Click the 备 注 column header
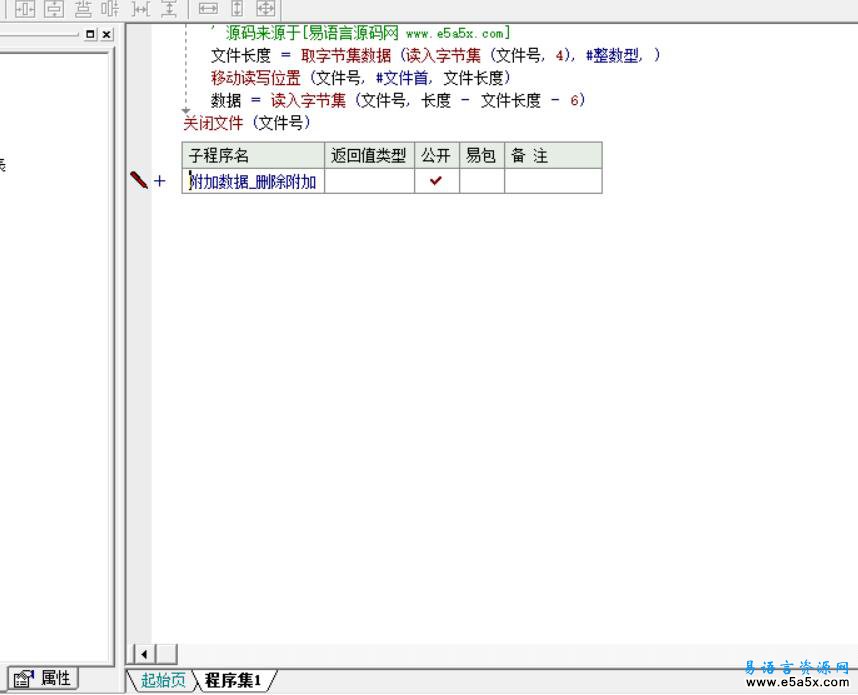Screen dimensions: 858x695 point(553,155)
